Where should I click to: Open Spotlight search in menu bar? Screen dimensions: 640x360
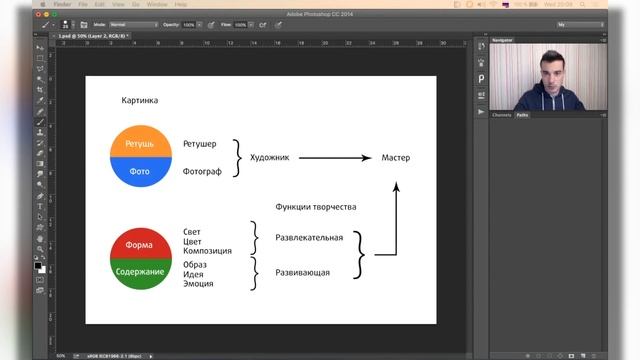[582, 4]
